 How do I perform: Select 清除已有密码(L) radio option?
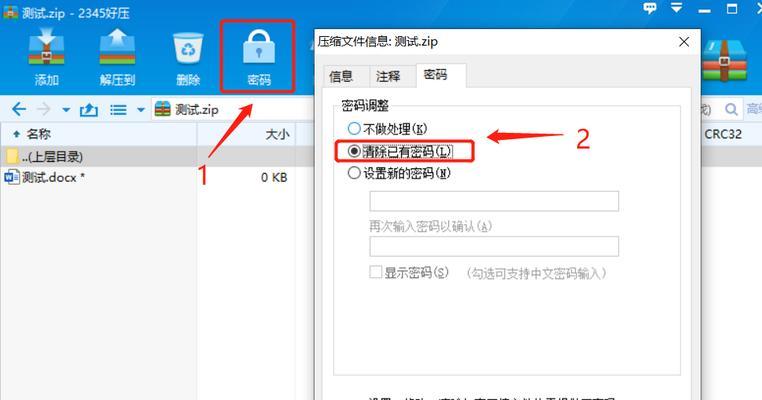point(354,151)
